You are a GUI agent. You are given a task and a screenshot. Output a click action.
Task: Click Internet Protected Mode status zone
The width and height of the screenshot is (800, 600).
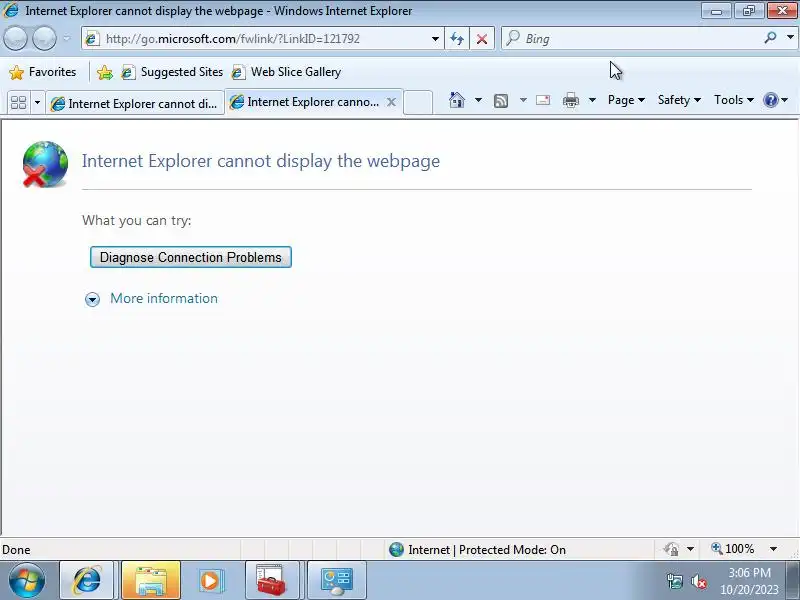[478, 549]
